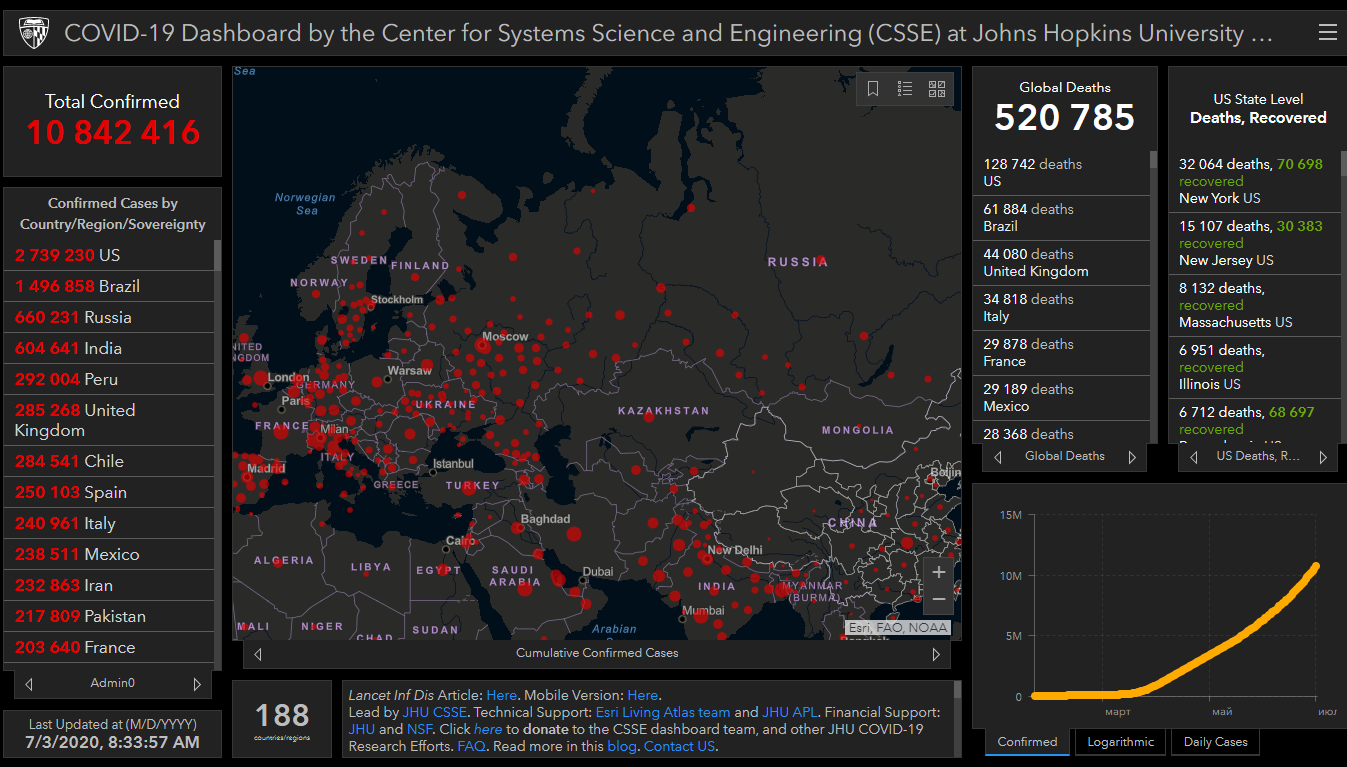Screen dimensions: 1347x767
Task: Go to next Global Deaths list page
Action: pos(1132,457)
